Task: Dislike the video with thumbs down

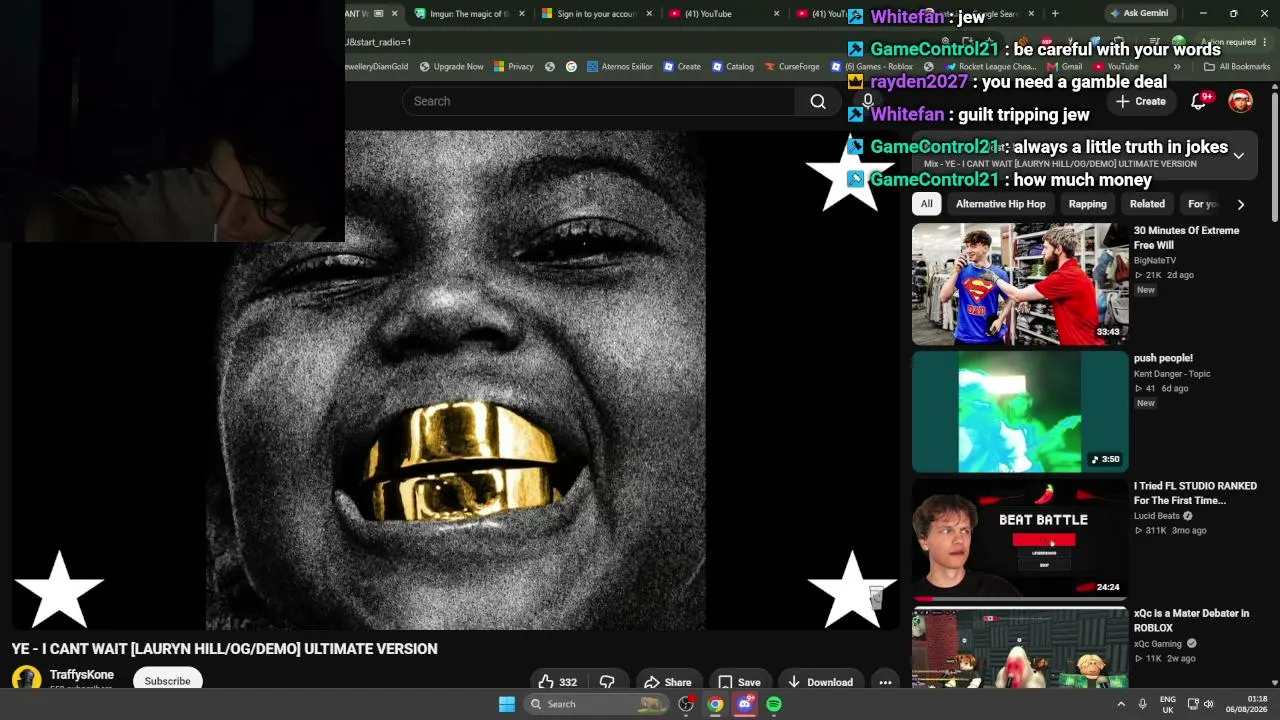Action: [607, 682]
